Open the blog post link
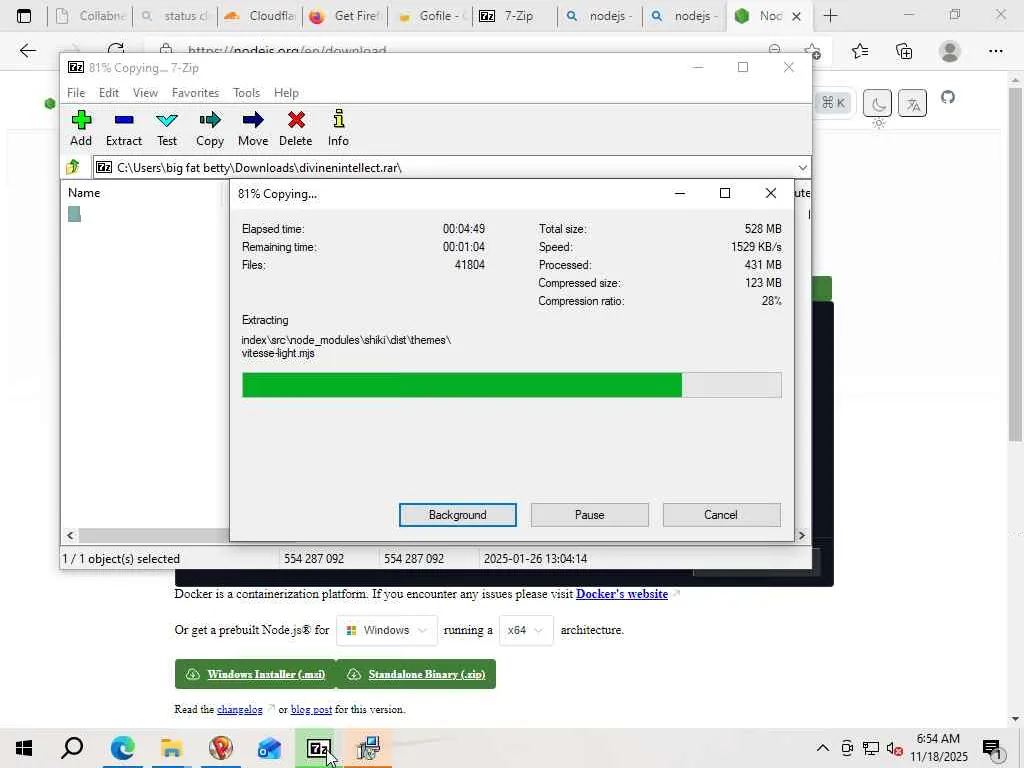Viewport: 1024px width, 768px height. pos(311,709)
